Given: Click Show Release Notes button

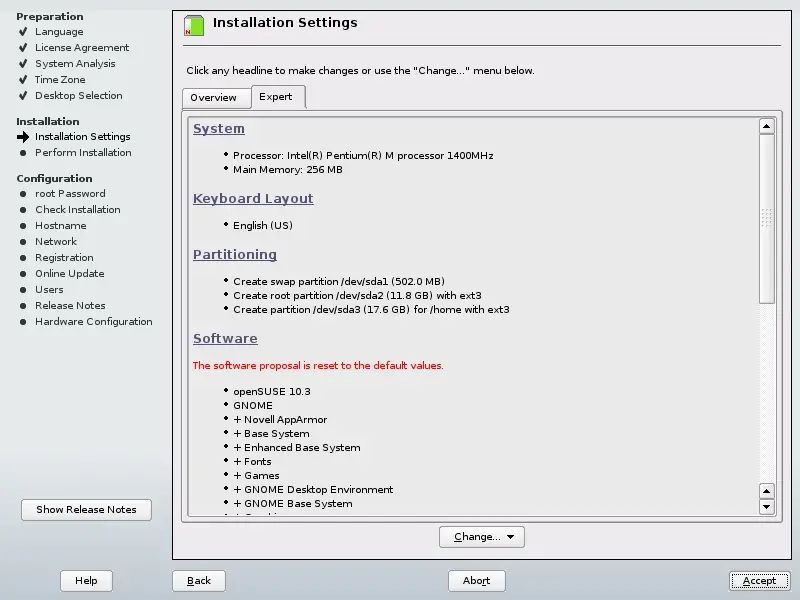Looking at the screenshot, I should coord(86,510).
